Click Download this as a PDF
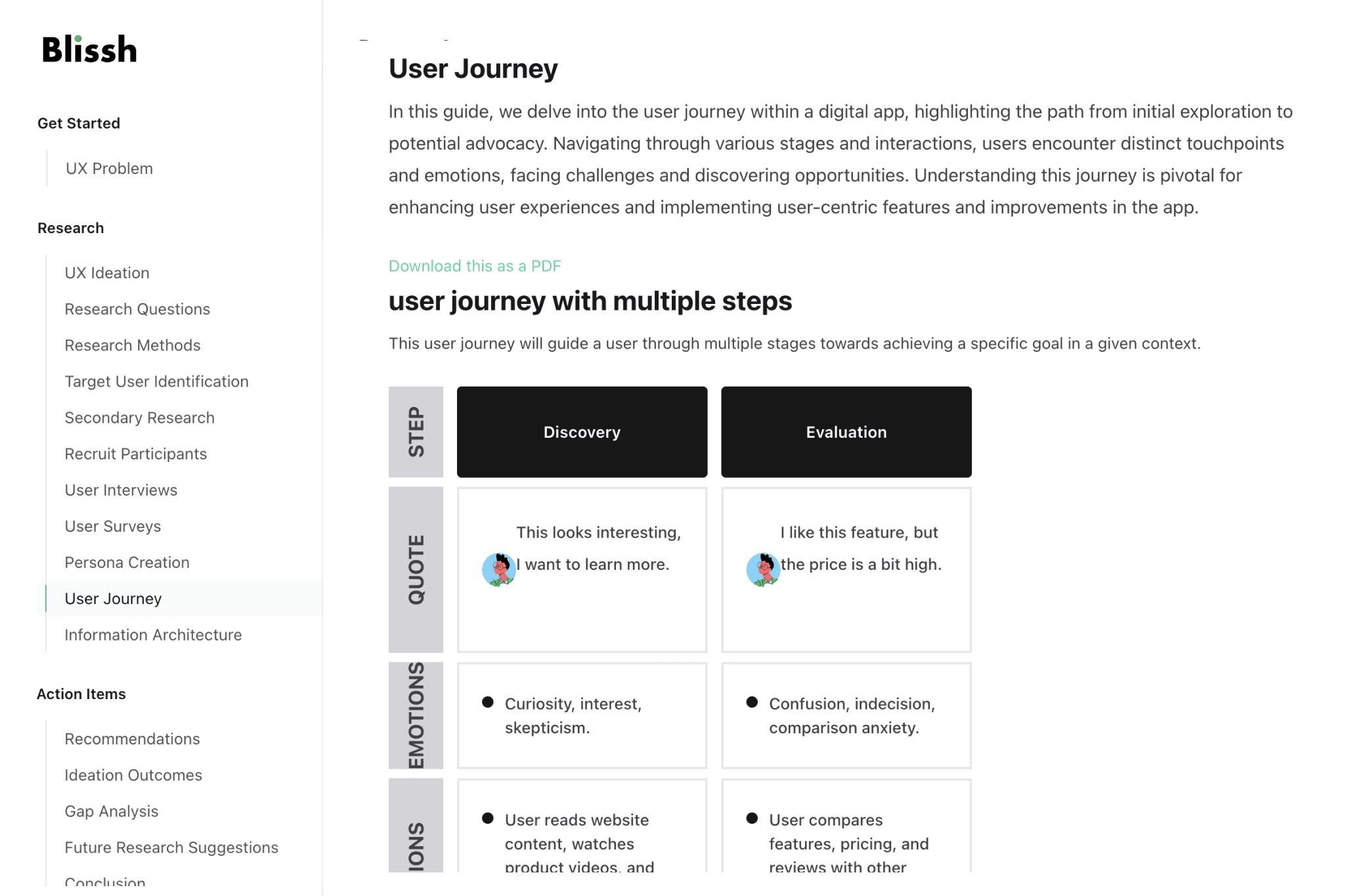 [475, 266]
